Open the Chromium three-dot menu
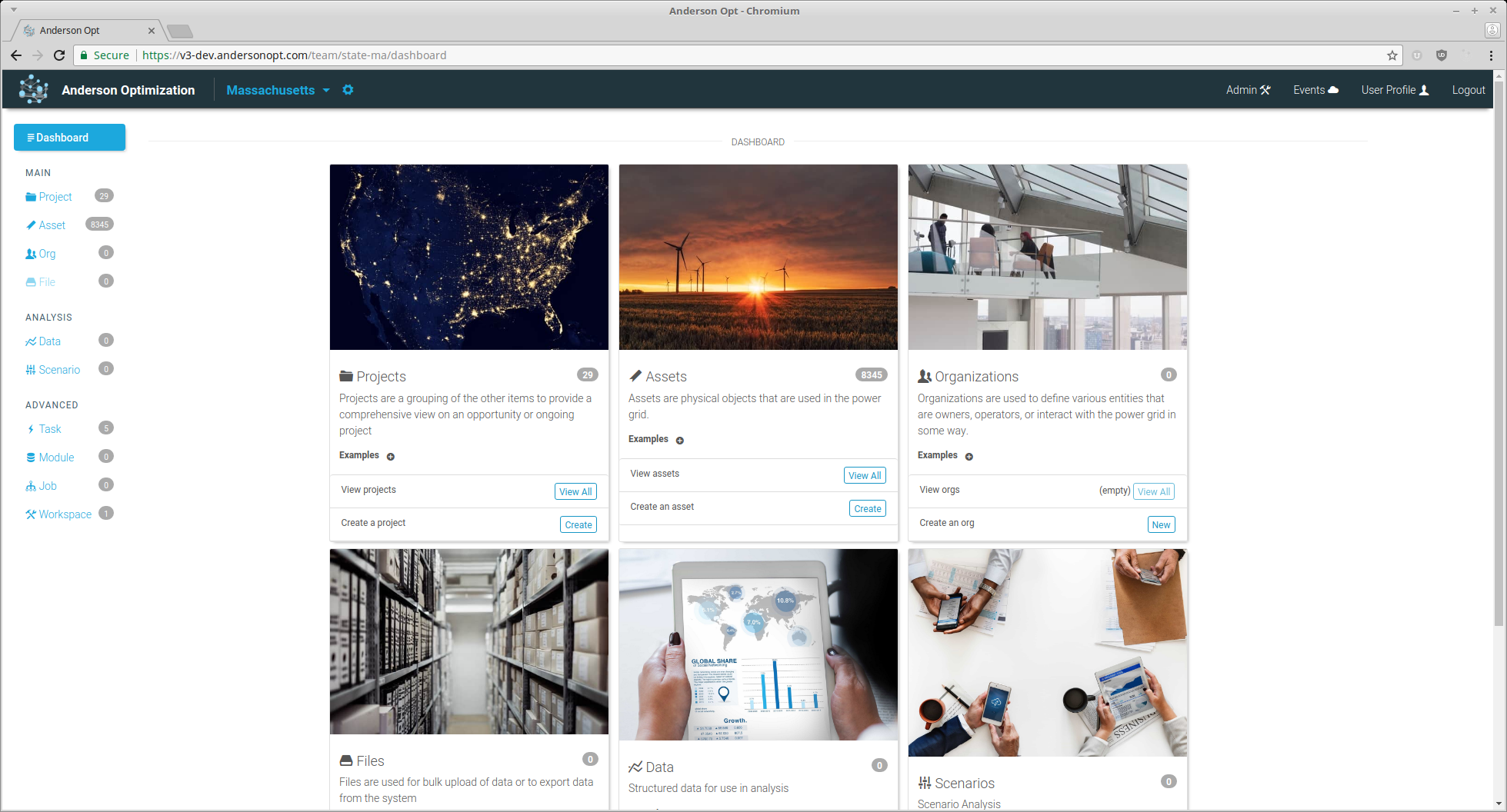 pos(1491,55)
